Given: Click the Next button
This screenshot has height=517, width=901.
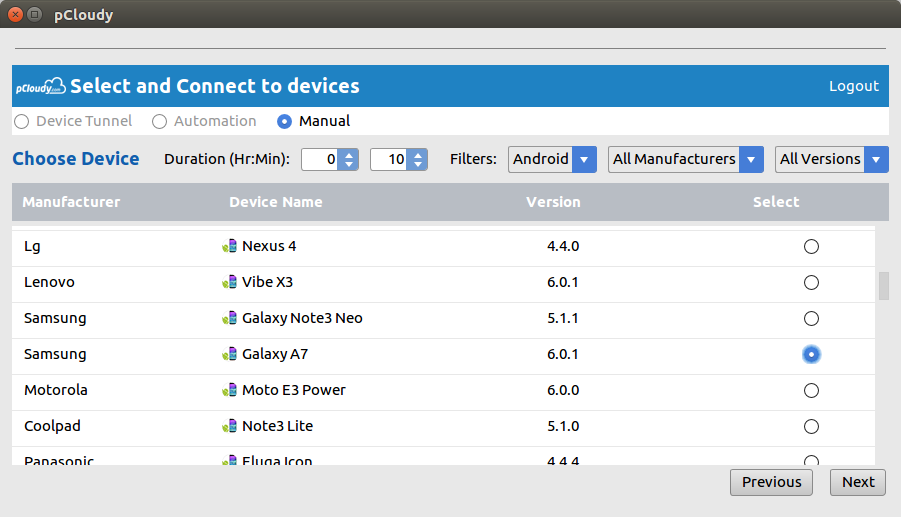Looking at the screenshot, I should click(858, 482).
